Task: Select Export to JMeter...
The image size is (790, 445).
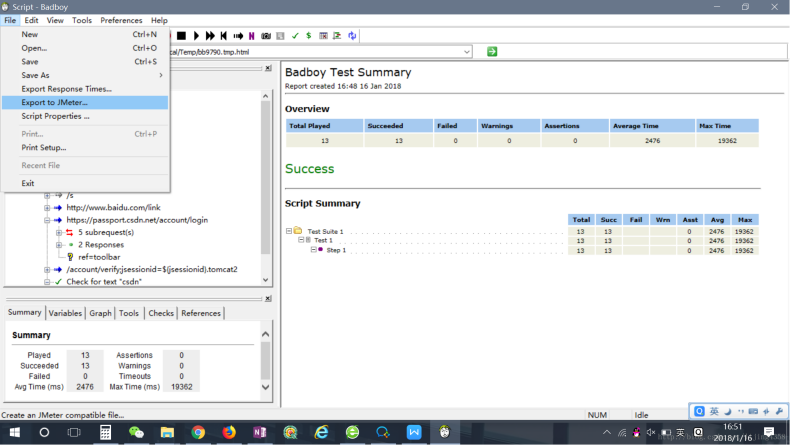Action: point(85,102)
